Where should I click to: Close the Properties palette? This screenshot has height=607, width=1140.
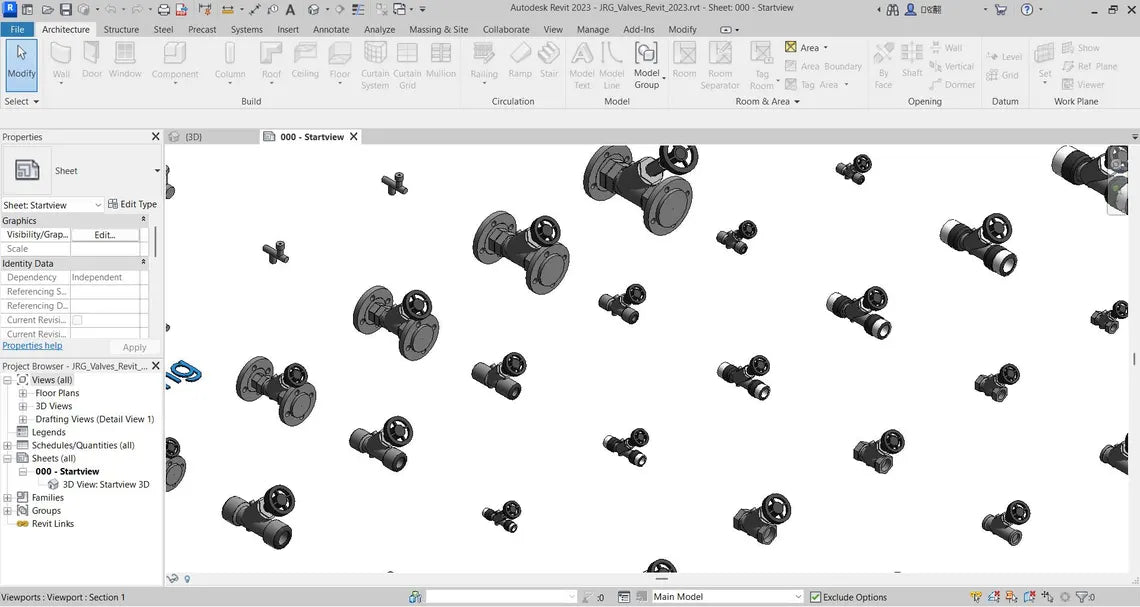pos(155,137)
